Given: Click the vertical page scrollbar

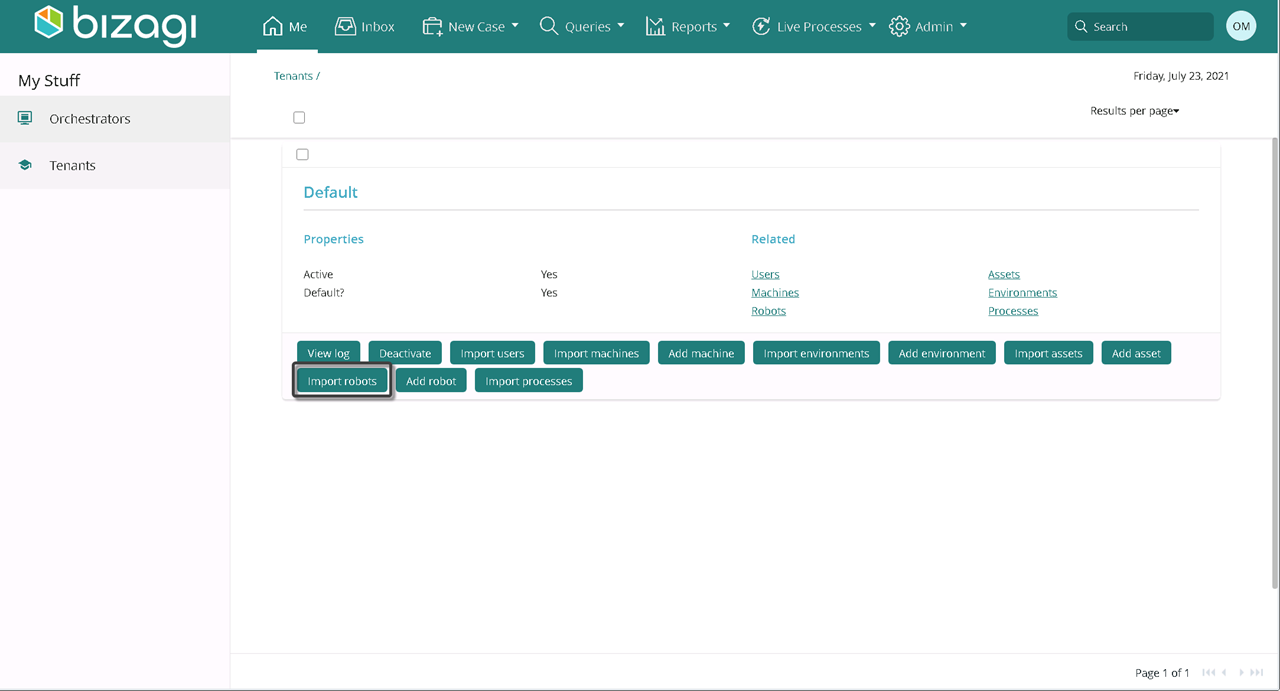Looking at the screenshot, I should click(1274, 363).
